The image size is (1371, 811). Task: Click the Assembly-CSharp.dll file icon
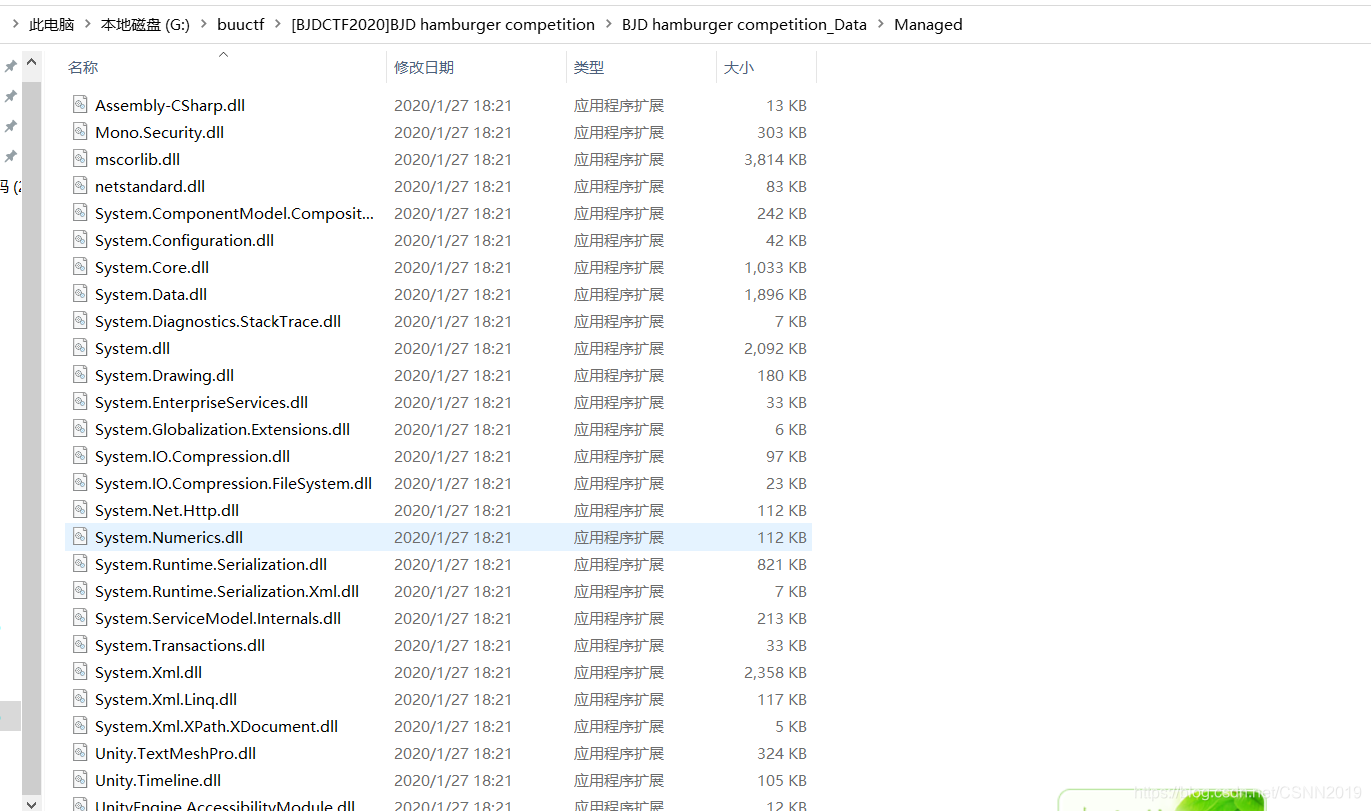(81, 105)
